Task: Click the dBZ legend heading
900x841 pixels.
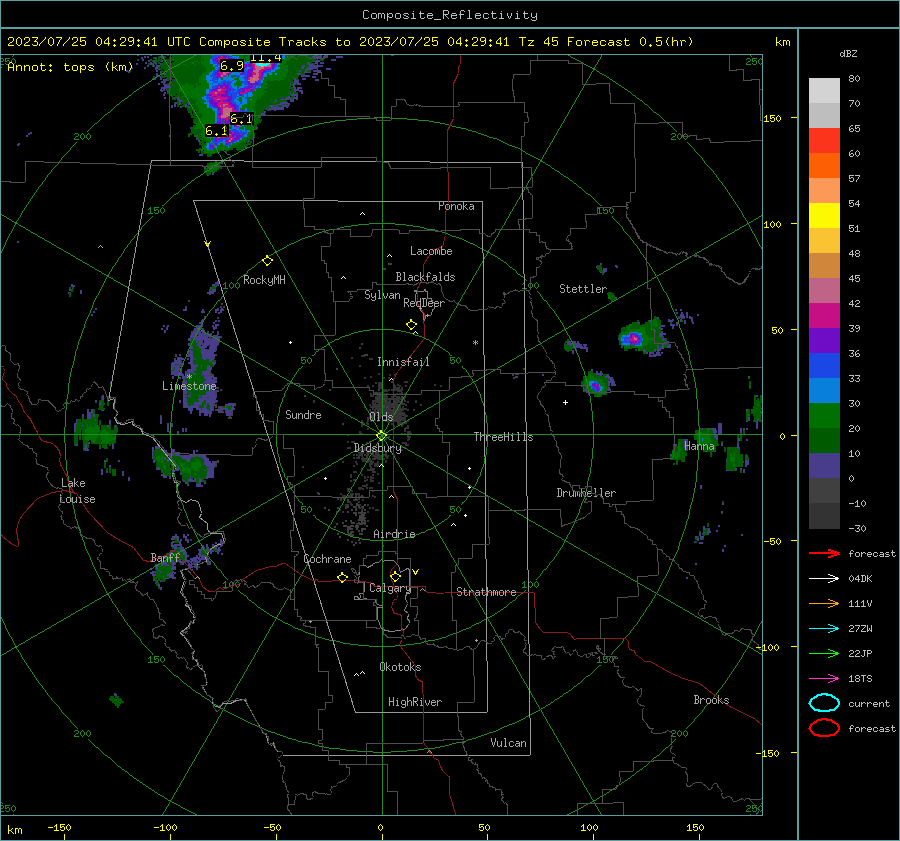Action: [x=848, y=54]
